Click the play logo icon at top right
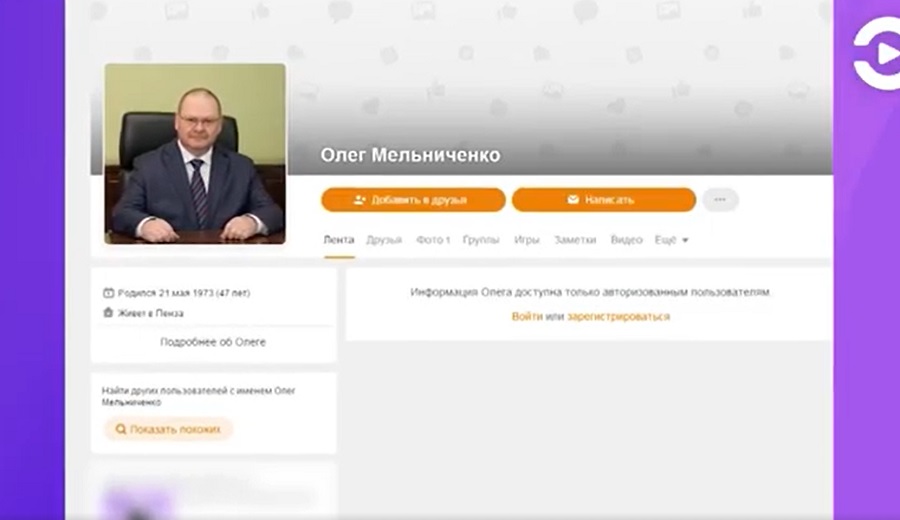The image size is (900, 520). click(878, 54)
